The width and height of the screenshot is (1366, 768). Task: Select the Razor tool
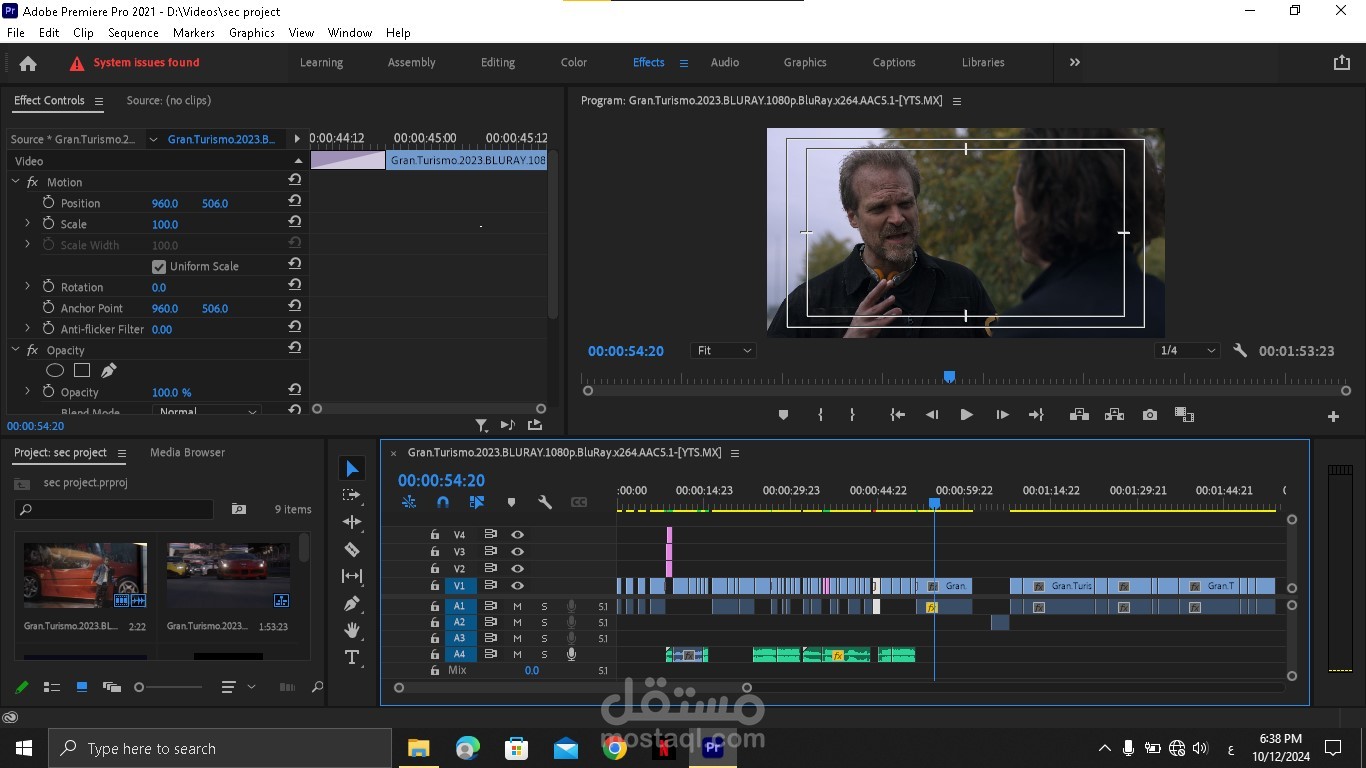click(352, 549)
